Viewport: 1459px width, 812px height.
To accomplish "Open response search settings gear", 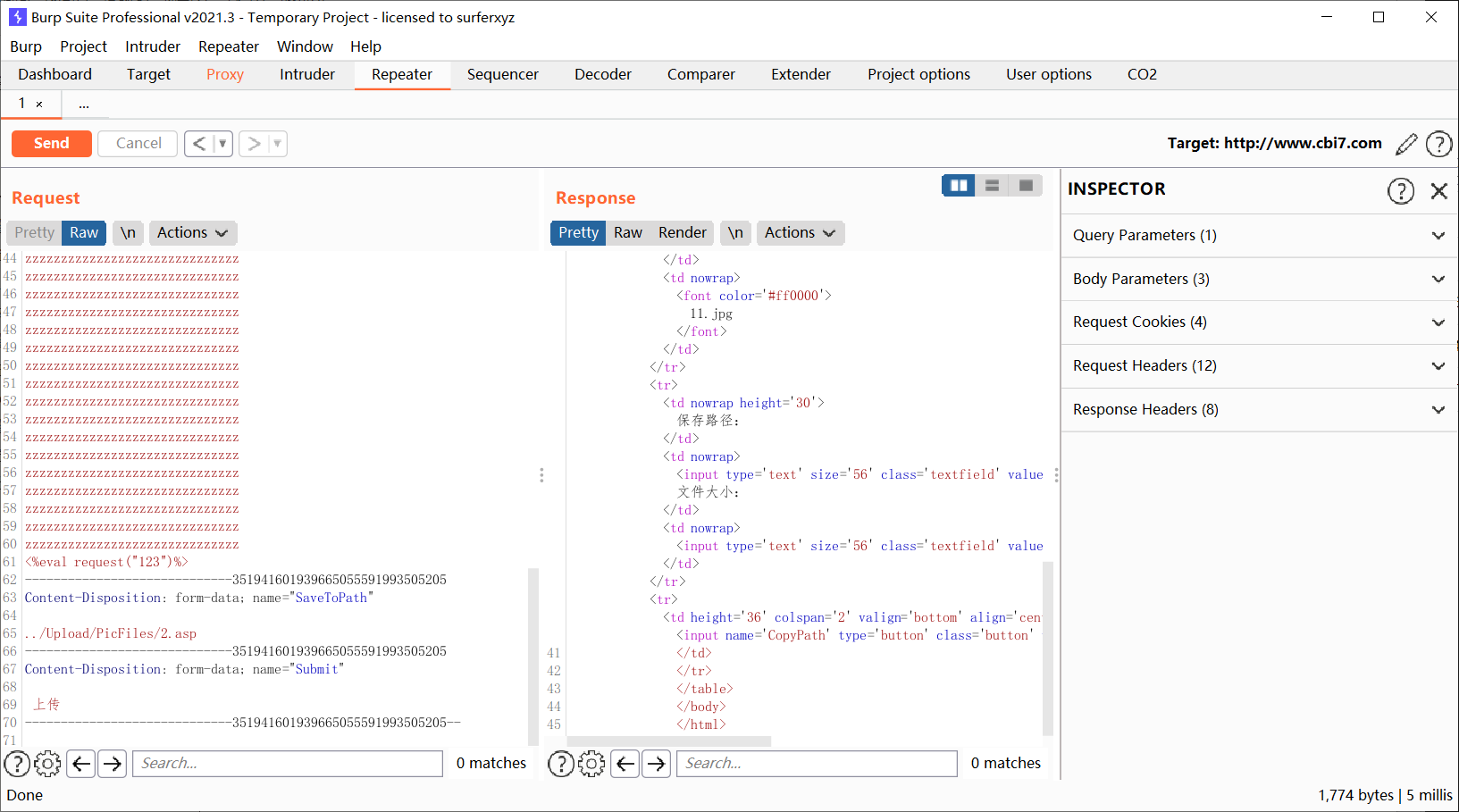I will pyautogui.click(x=591, y=764).
